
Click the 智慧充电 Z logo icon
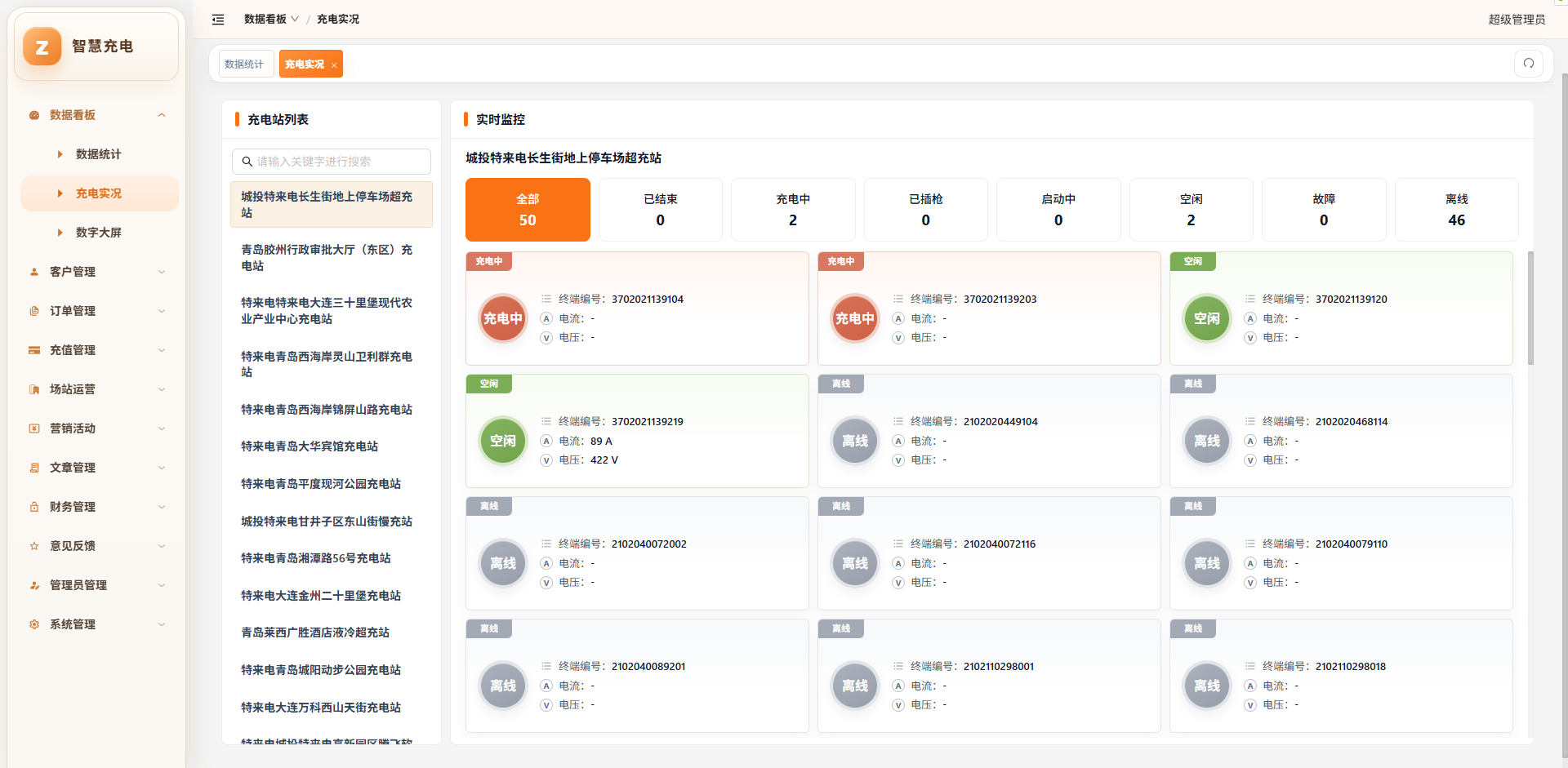(42, 47)
